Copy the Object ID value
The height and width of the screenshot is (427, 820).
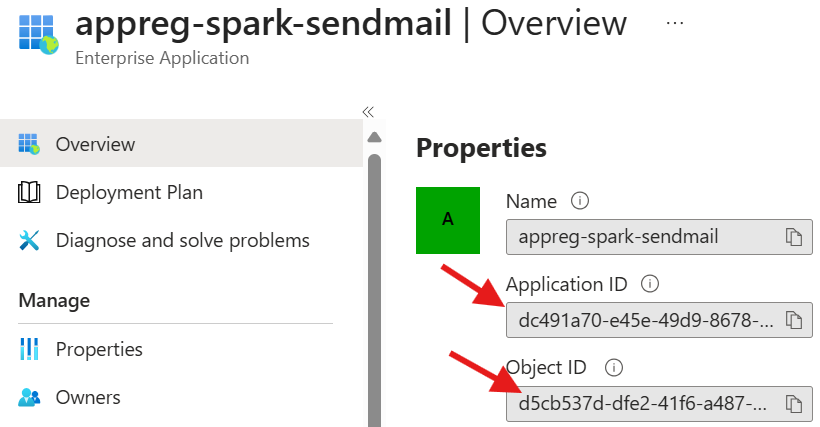tap(793, 404)
